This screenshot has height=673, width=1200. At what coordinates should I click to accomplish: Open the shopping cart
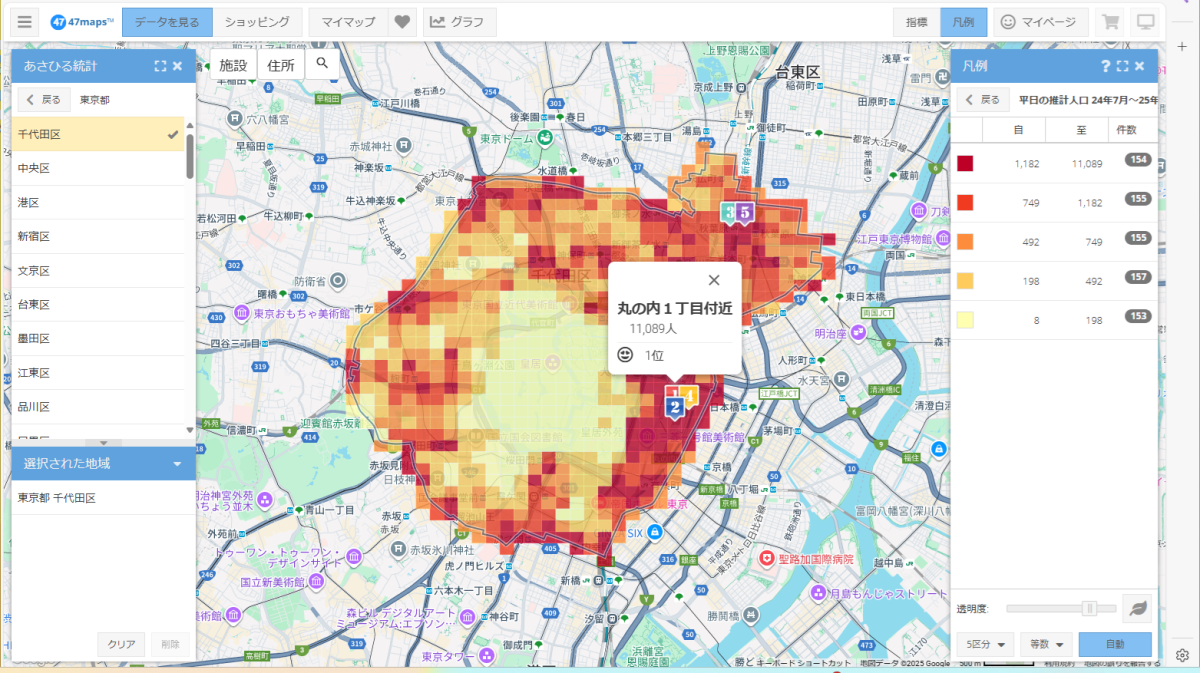tap(1110, 22)
